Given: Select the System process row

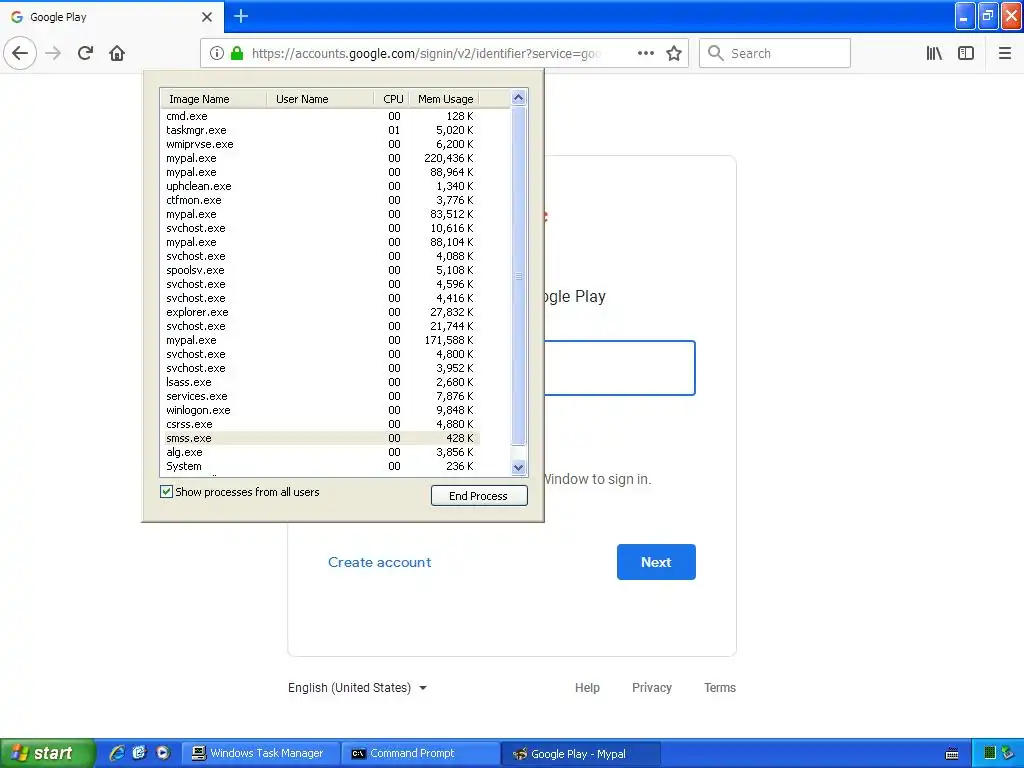Looking at the screenshot, I should [320, 466].
